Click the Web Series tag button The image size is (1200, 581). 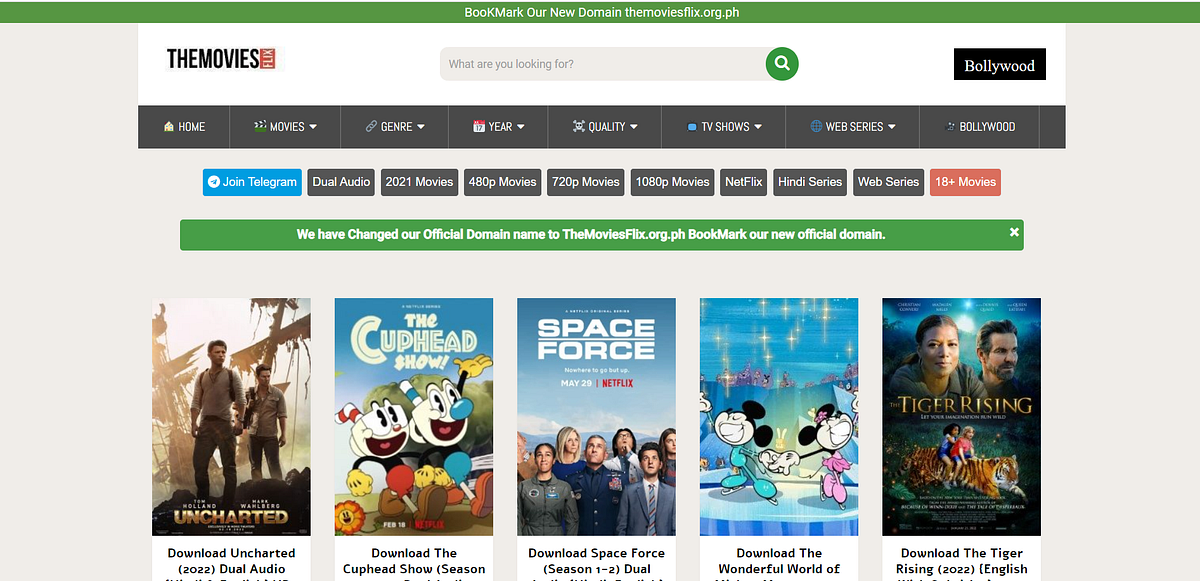(x=888, y=182)
